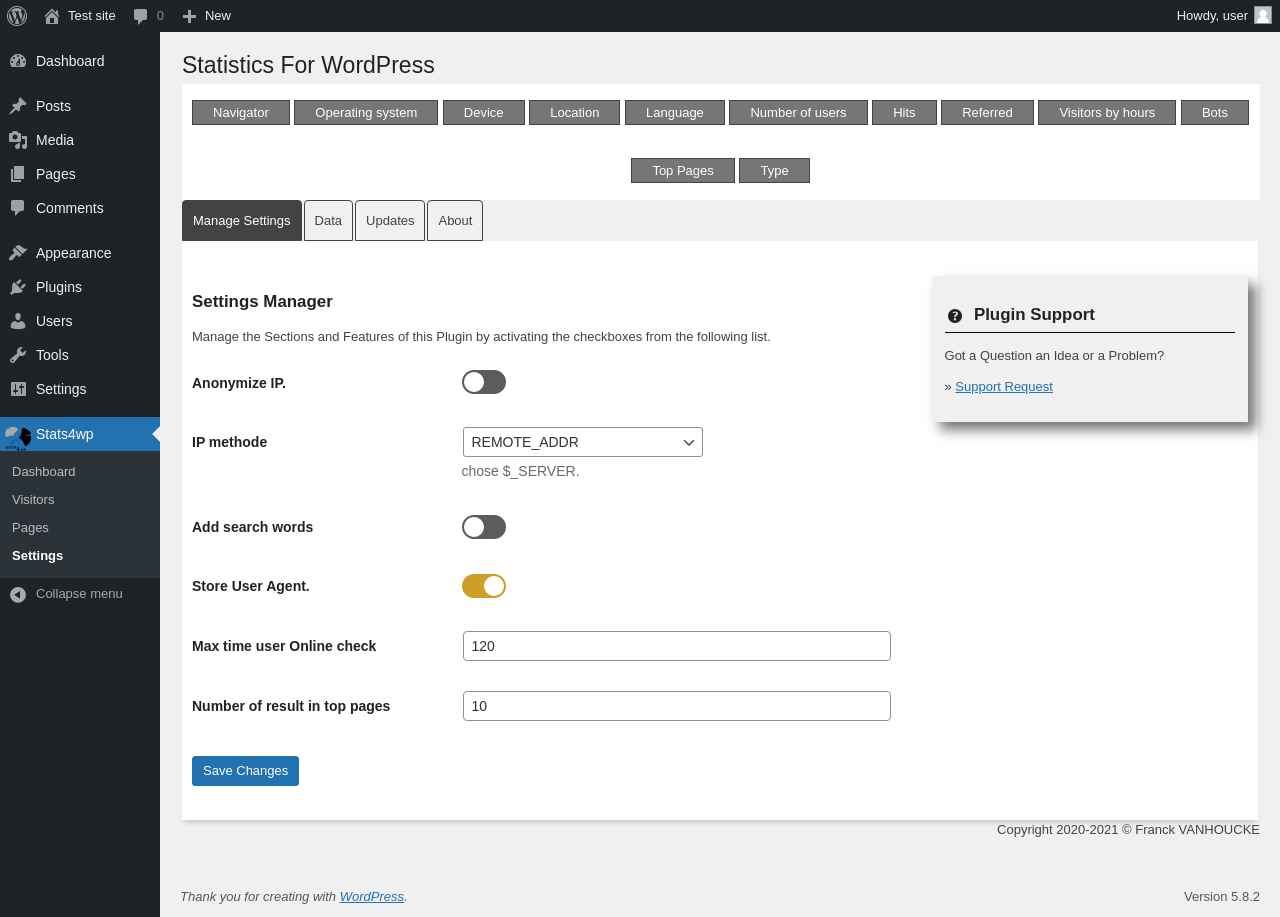1280x917 pixels.
Task: Switch to the Updates tab
Action: (x=390, y=220)
